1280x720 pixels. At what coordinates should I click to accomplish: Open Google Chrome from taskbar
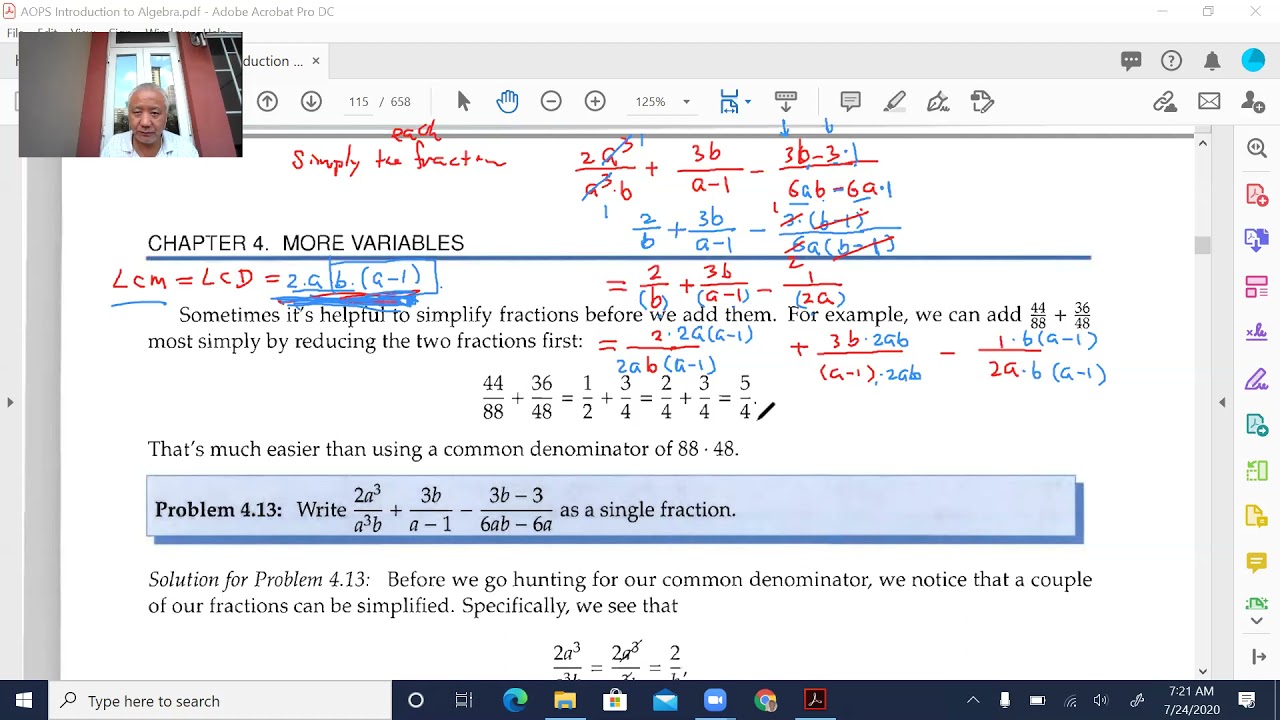click(765, 700)
